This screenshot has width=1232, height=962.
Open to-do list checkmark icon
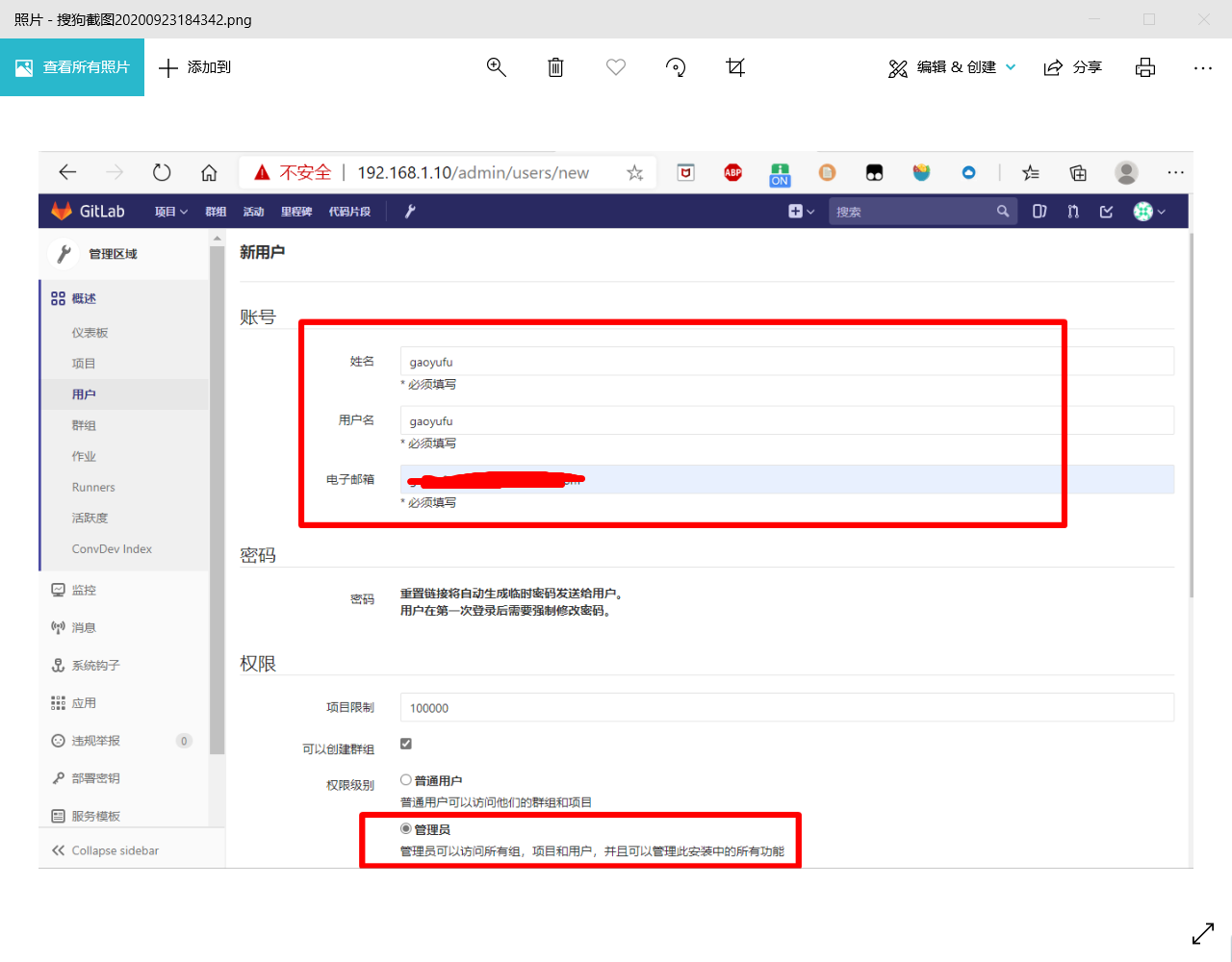coord(1107,212)
